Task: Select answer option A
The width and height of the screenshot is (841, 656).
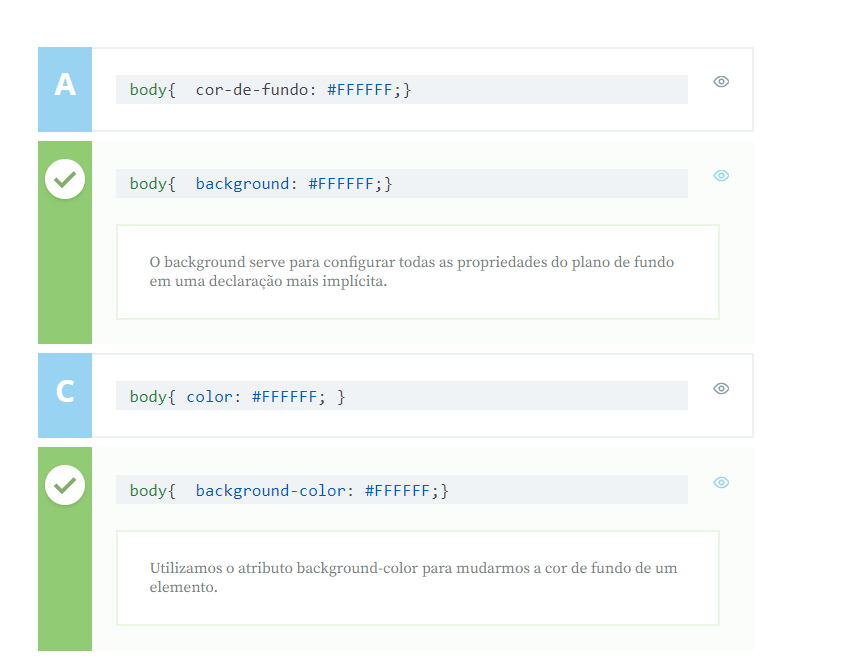Action: (395, 89)
